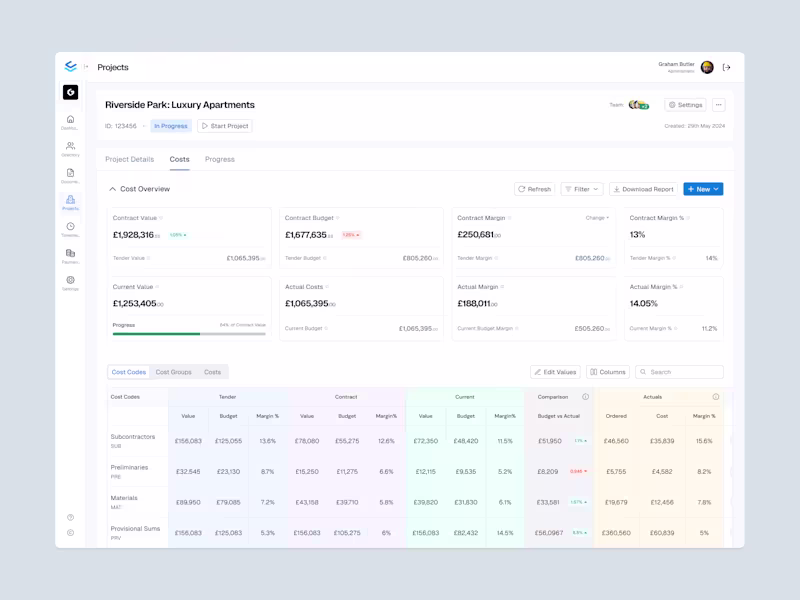The image size is (800, 600).
Task: Open the Project Details tab
Action: pos(128,158)
